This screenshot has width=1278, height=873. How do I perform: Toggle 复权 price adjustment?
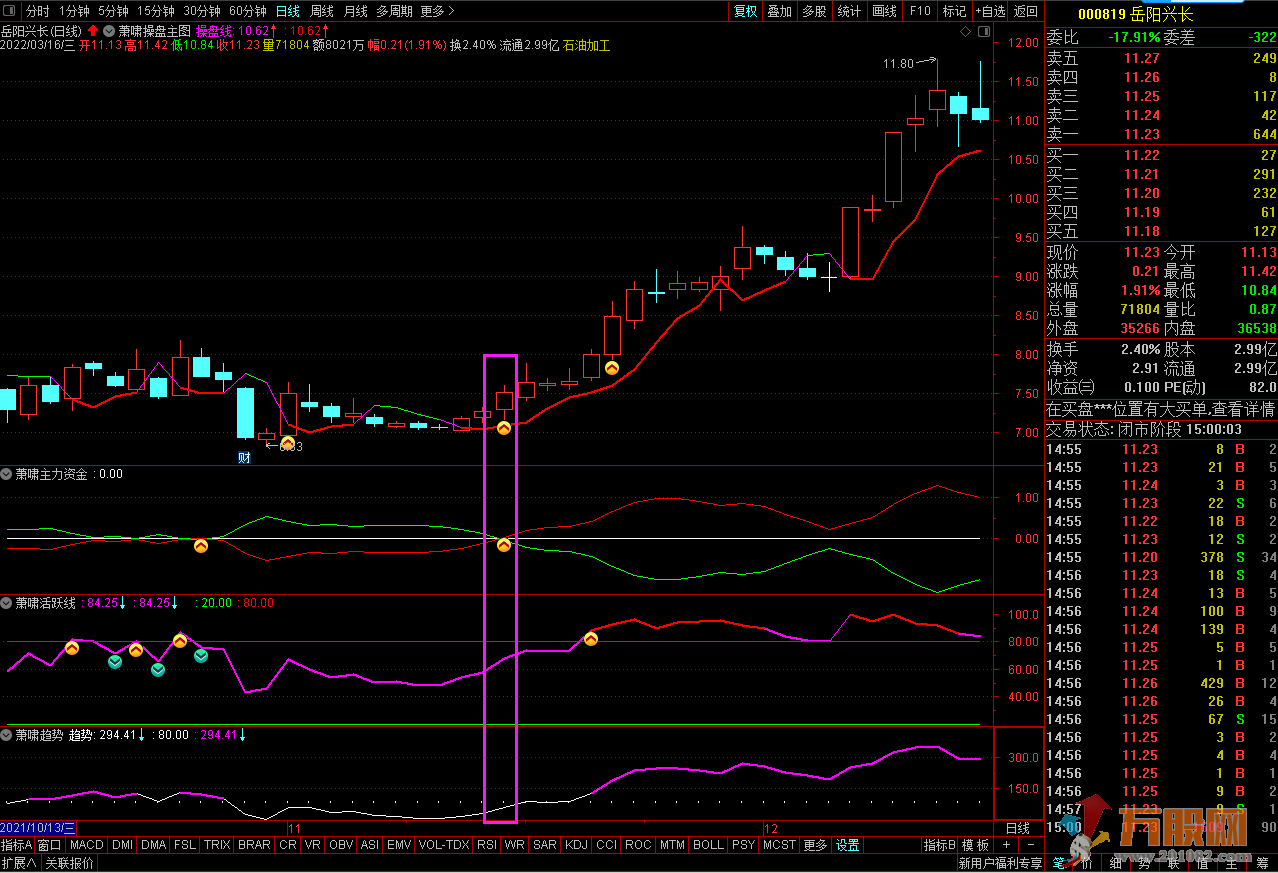pos(746,11)
